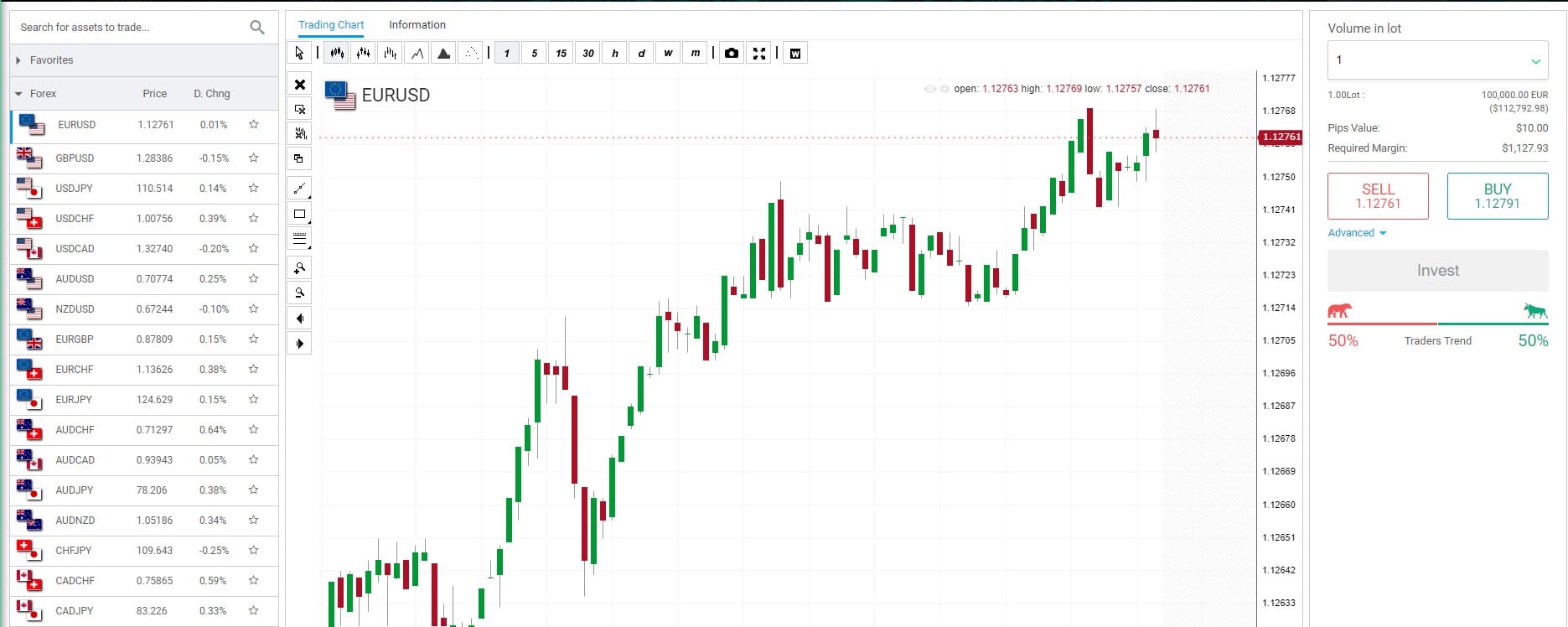Zoom in on the chart
The height and width of the screenshot is (627, 1568).
coord(299,268)
